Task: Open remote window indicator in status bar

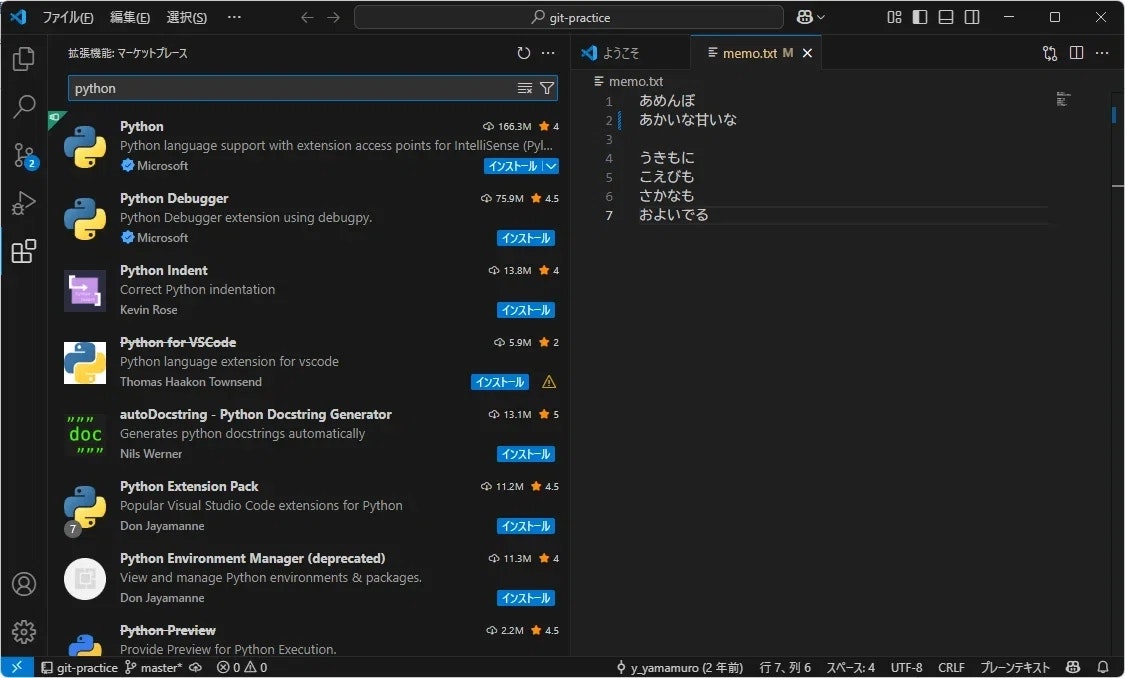Action: (17, 667)
